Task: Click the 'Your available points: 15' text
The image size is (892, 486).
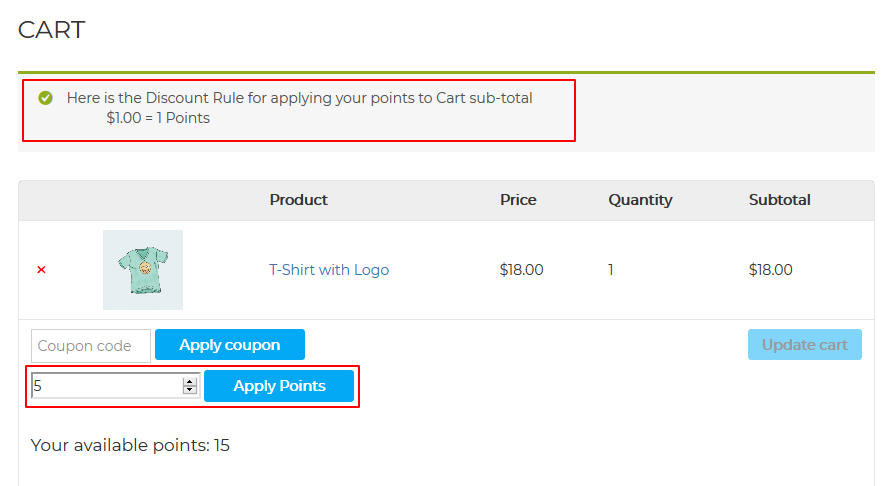Action: click(x=130, y=445)
